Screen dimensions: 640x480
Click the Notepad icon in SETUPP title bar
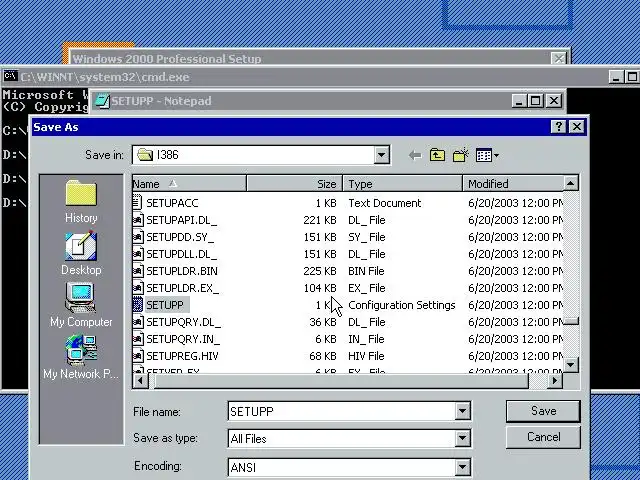(102, 101)
